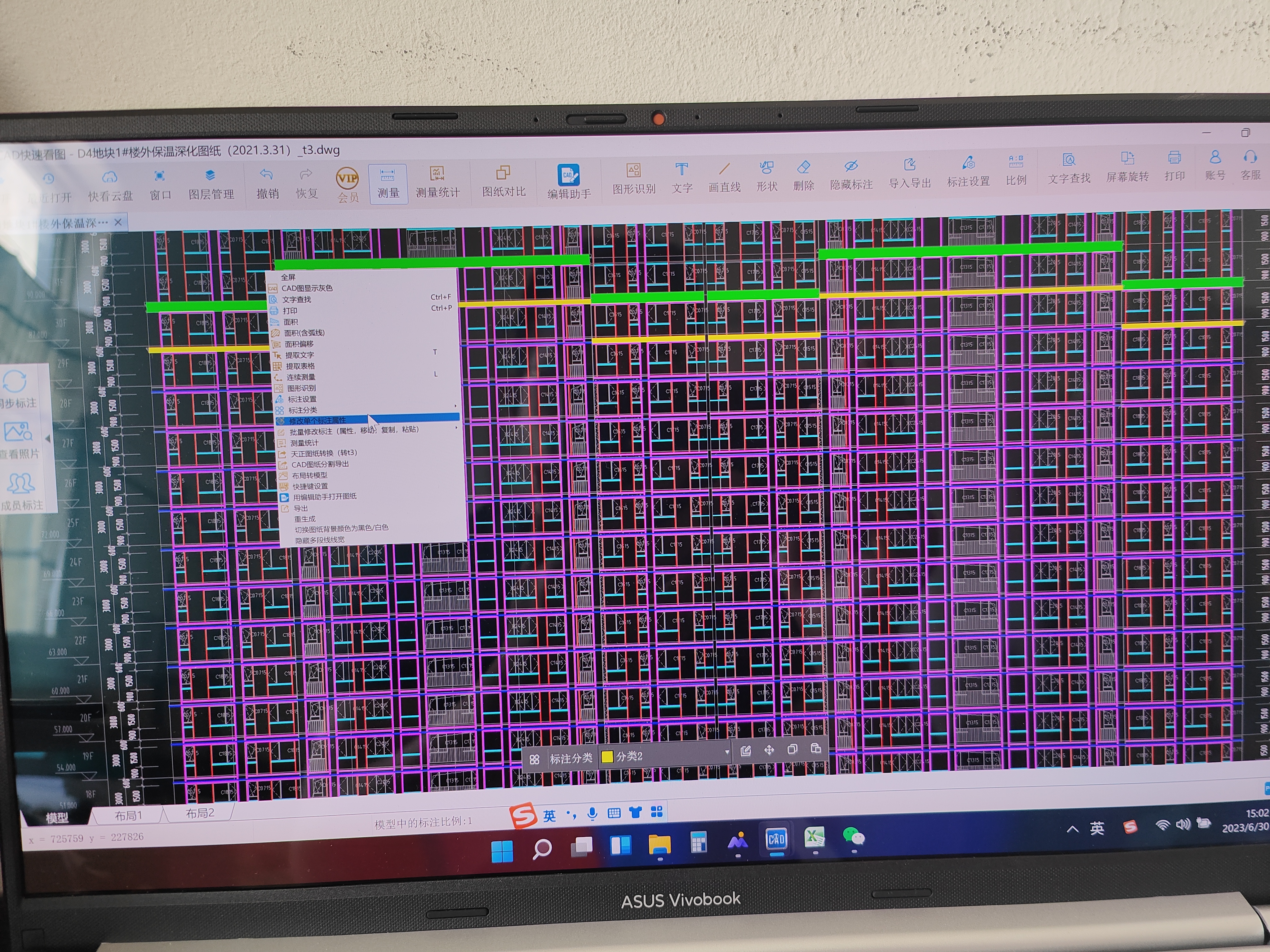Click the 撤销 undo button
The width and height of the screenshot is (1270, 952).
pyautogui.click(x=267, y=183)
